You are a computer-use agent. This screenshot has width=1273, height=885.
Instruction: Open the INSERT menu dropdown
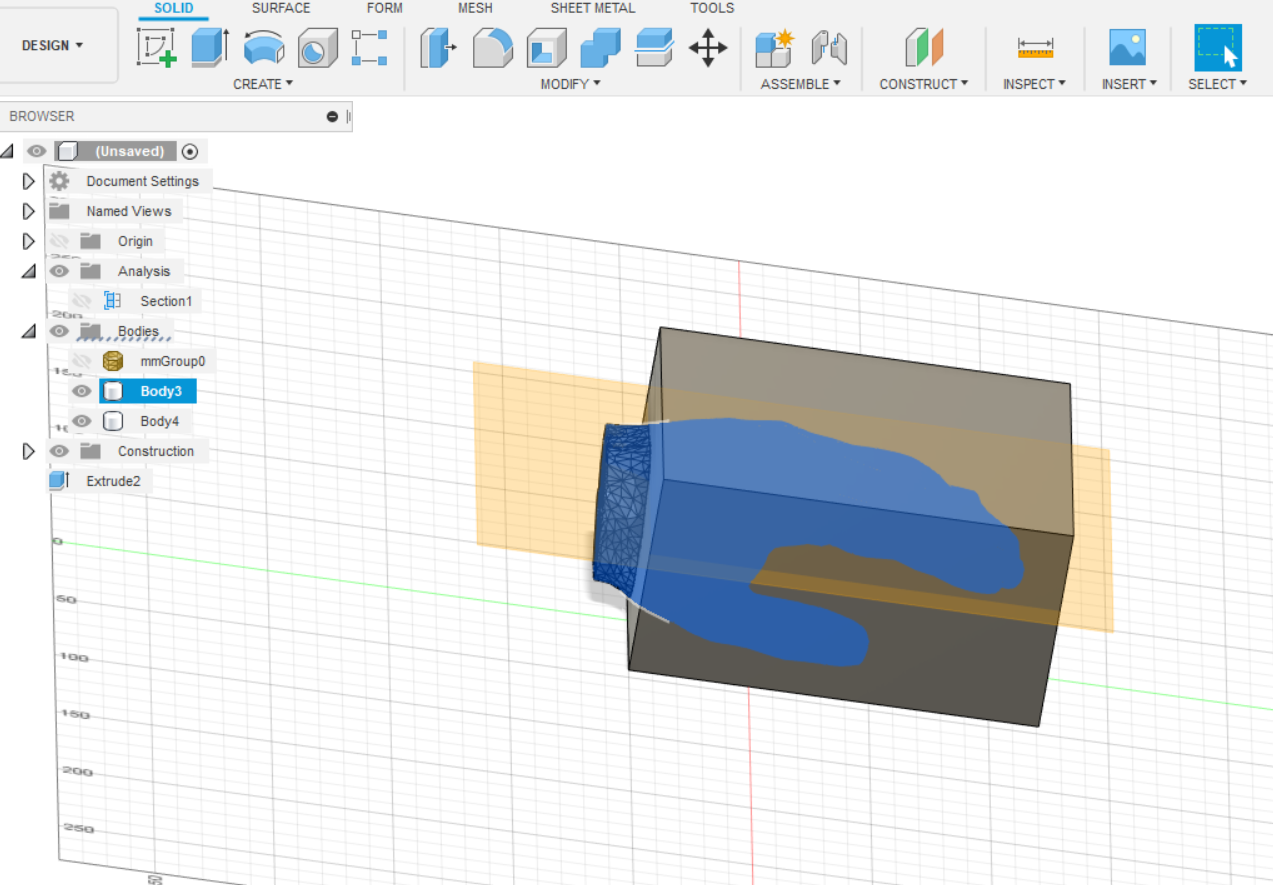click(x=1129, y=84)
